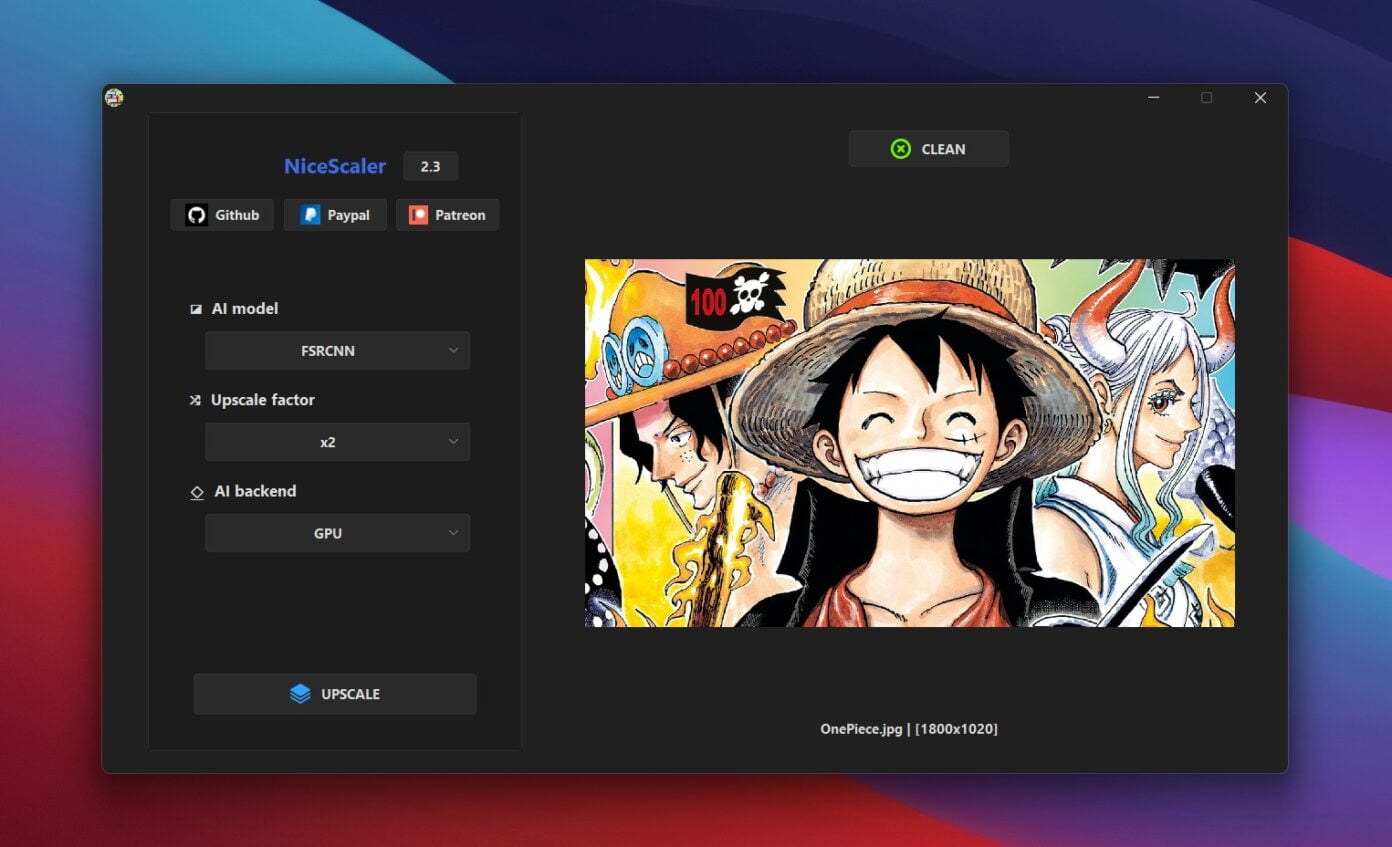1392x847 pixels.
Task: Click the NiceScaler app icon in title bar
Action: [114, 97]
